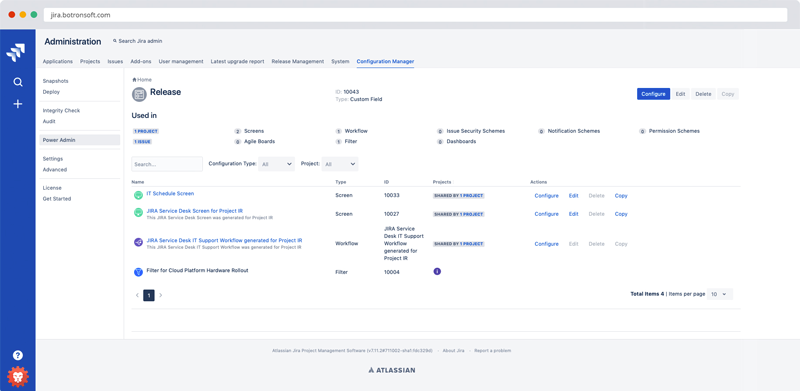Click the purple workflow icon in list

[x=138, y=242]
